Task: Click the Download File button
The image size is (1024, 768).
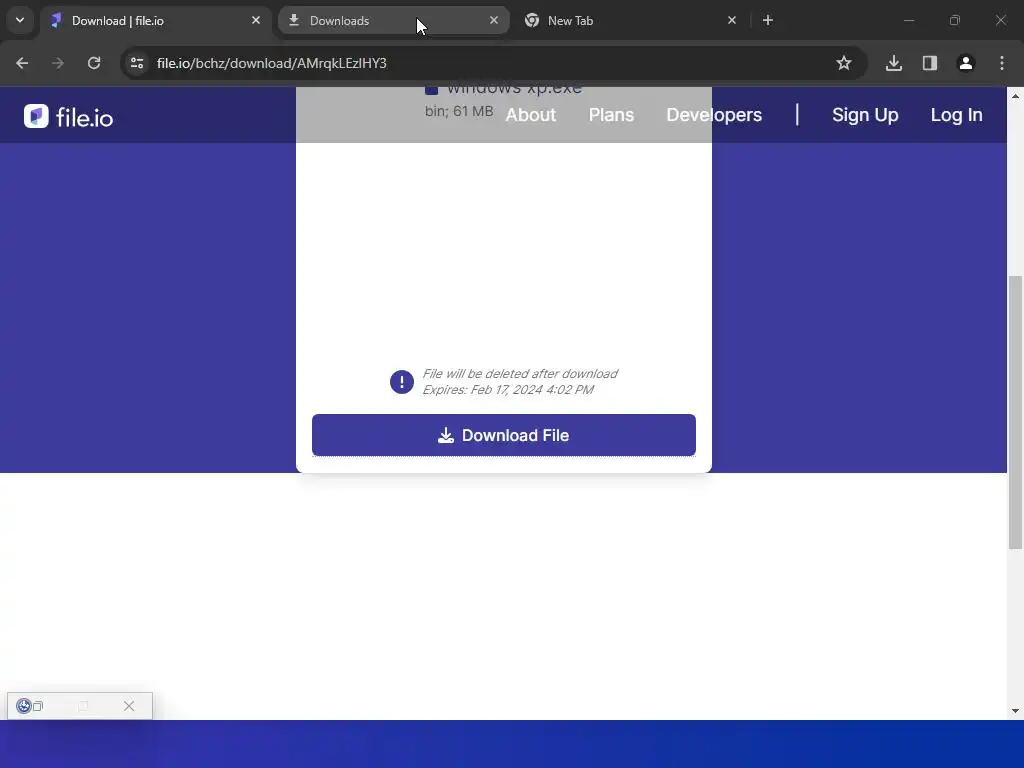Action: pyautogui.click(x=504, y=435)
